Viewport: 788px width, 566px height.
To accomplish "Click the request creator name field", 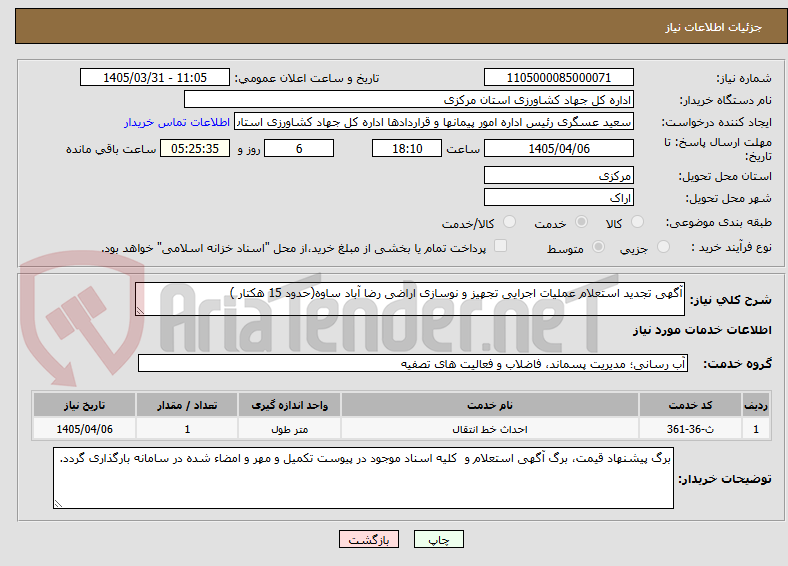I will pyautogui.click(x=434, y=122).
